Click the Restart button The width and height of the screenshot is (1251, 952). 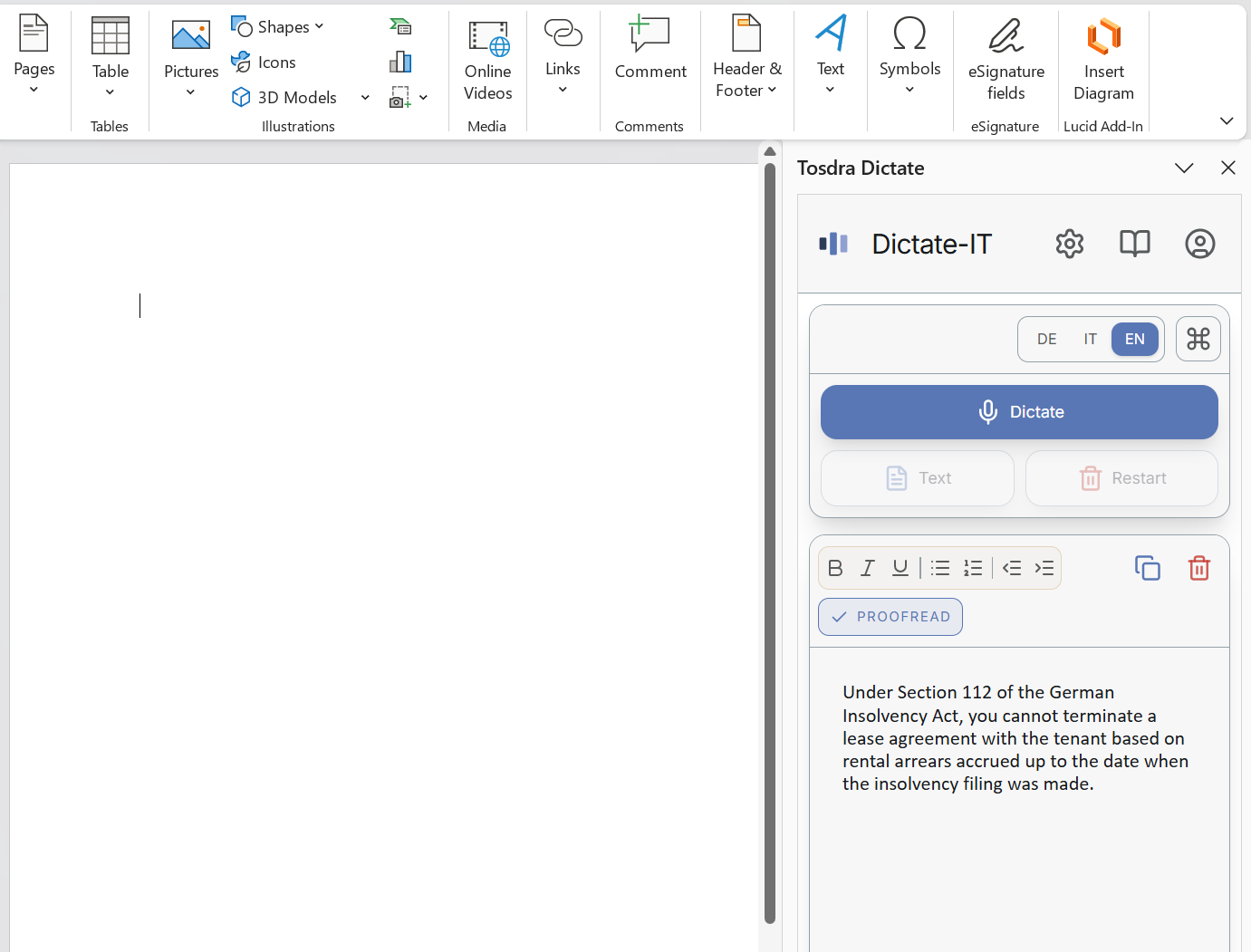1121,478
